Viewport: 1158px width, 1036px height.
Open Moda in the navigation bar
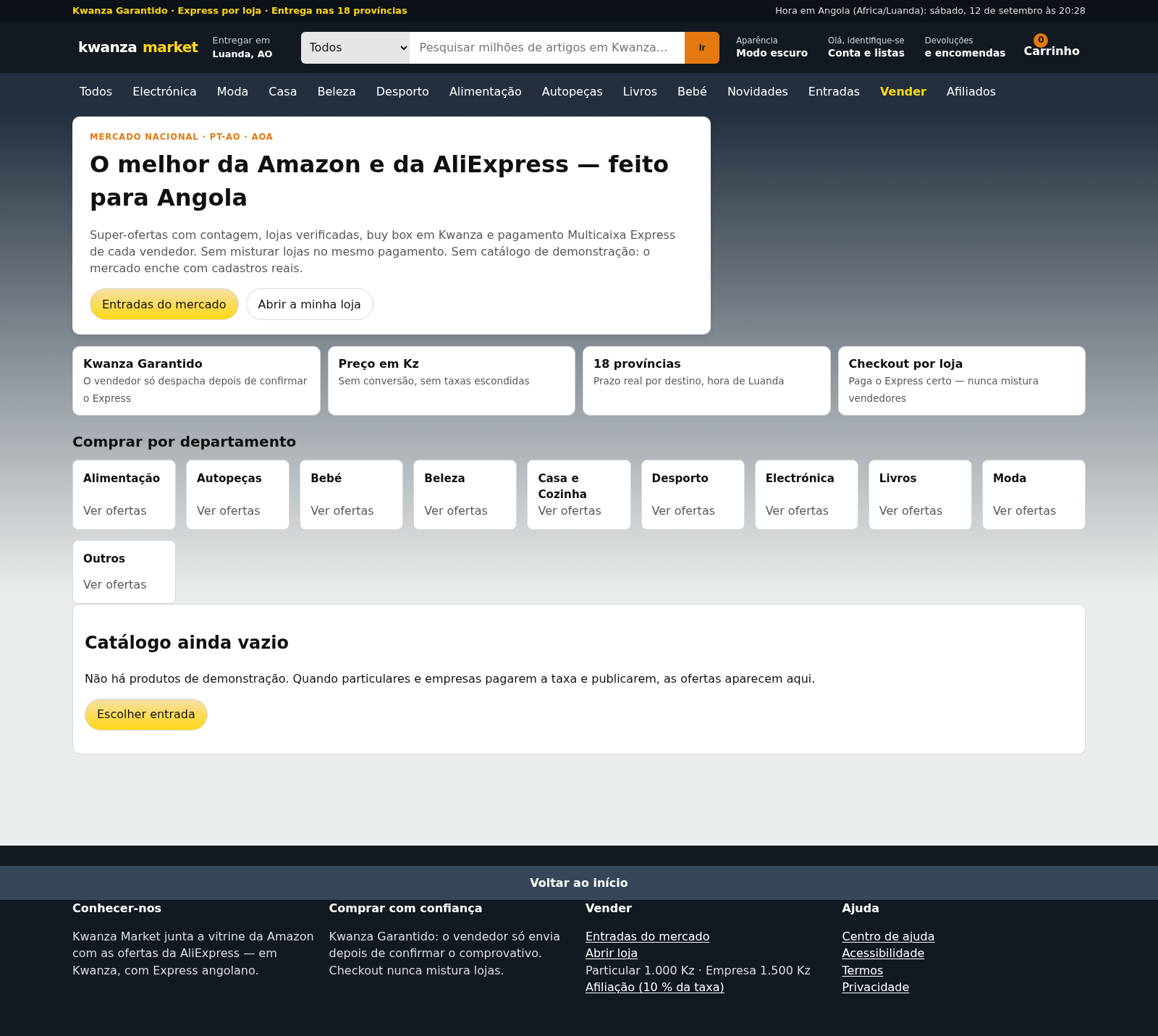(x=232, y=91)
